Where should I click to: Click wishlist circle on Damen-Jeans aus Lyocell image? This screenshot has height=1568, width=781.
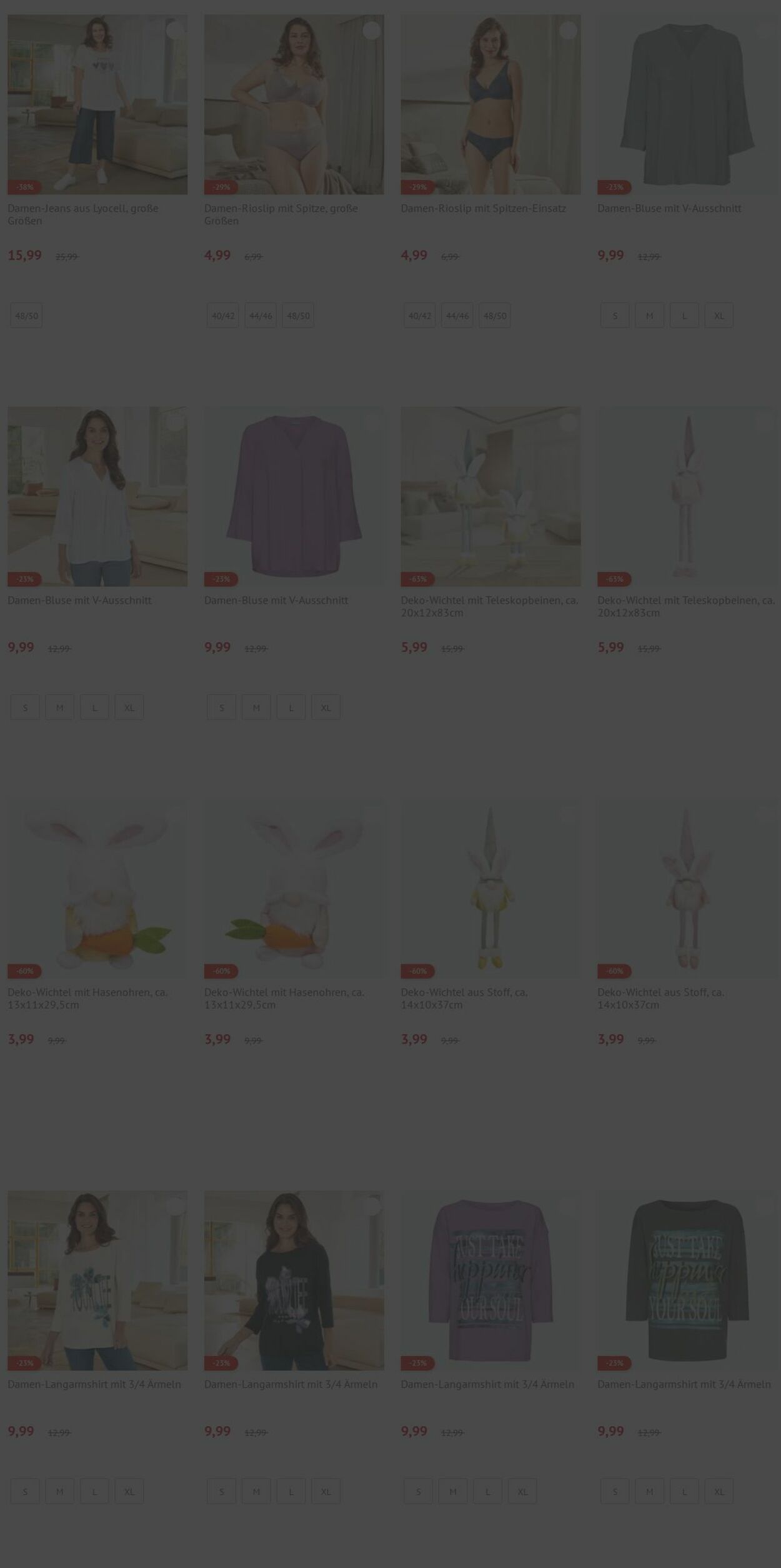[175, 31]
